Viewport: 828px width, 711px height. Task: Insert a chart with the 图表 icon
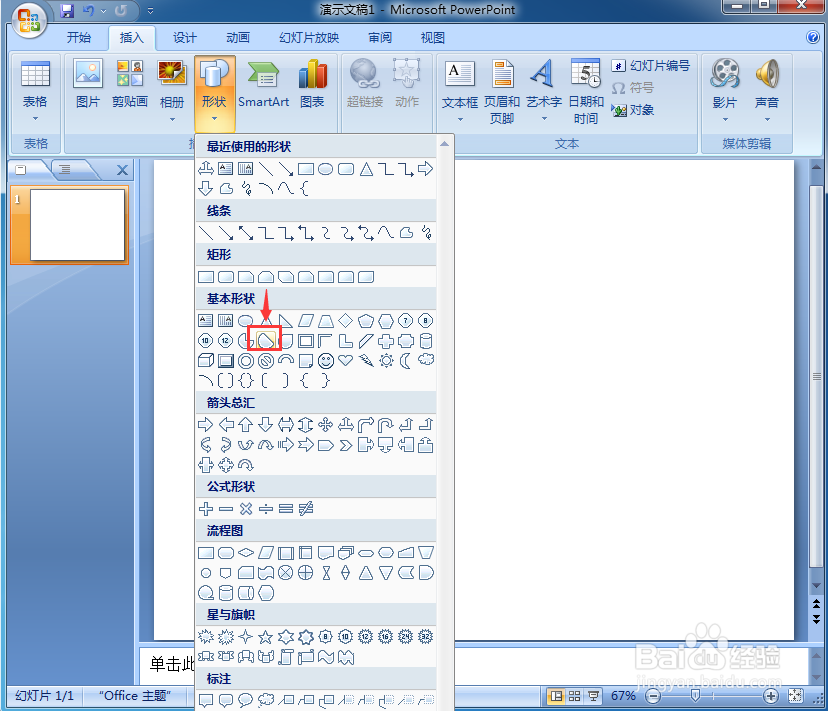point(312,83)
